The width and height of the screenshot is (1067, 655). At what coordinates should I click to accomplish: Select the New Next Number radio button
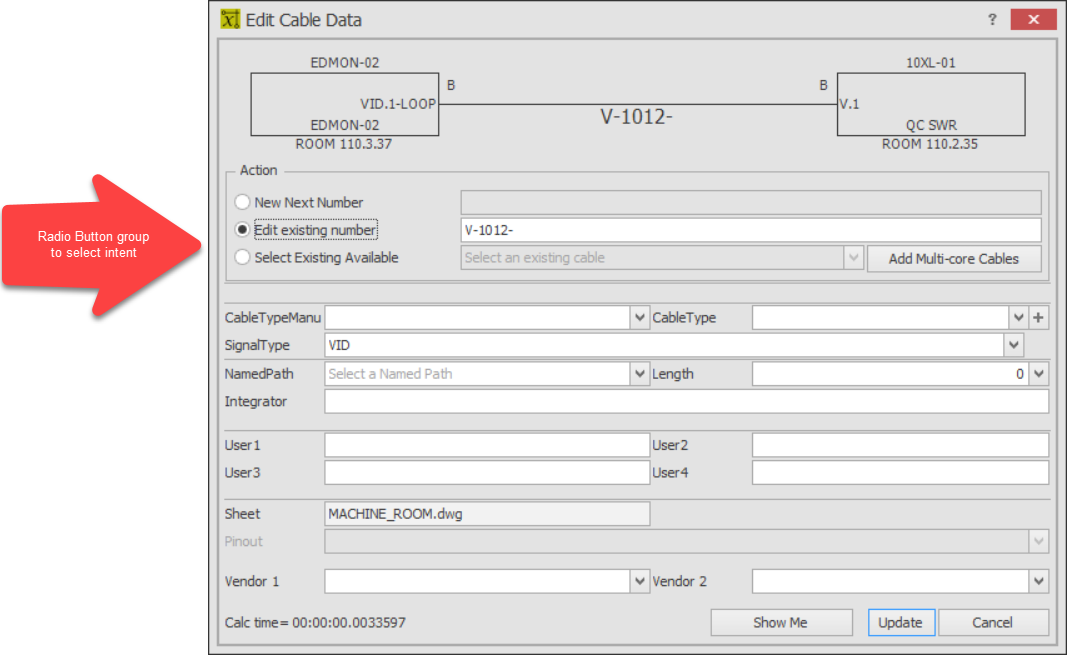coord(242,202)
